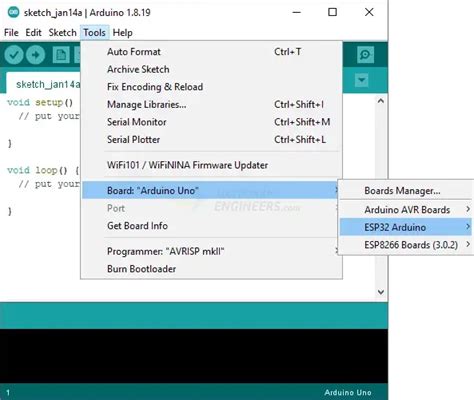This screenshot has width=474, height=400.
Task: Open the File menu
Action: tap(11, 33)
